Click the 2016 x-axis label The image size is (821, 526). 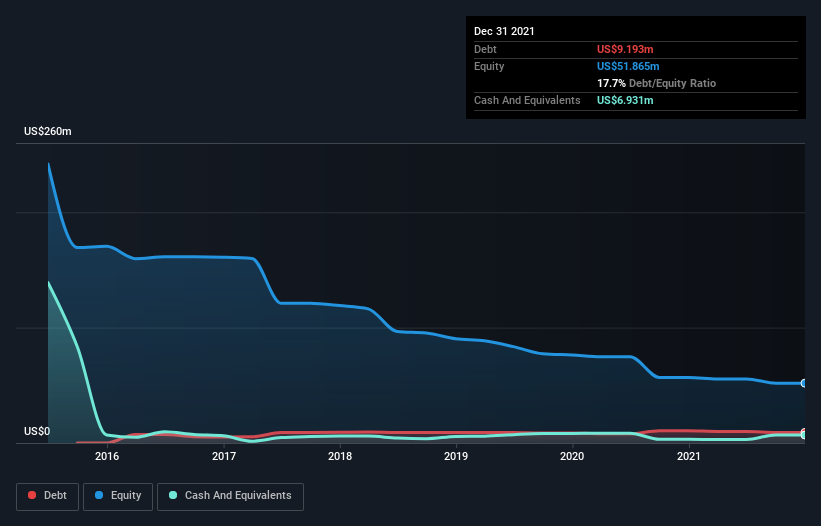pos(107,456)
